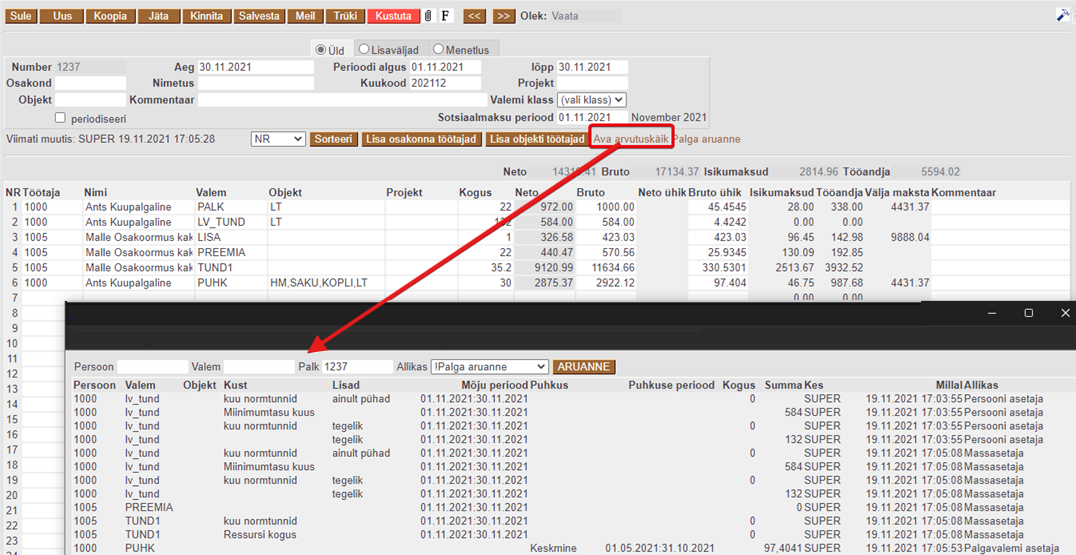Viewport: 1076px width, 555px height.
Task: Enable the periodiseeri checkbox
Action: [x=60, y=118]
